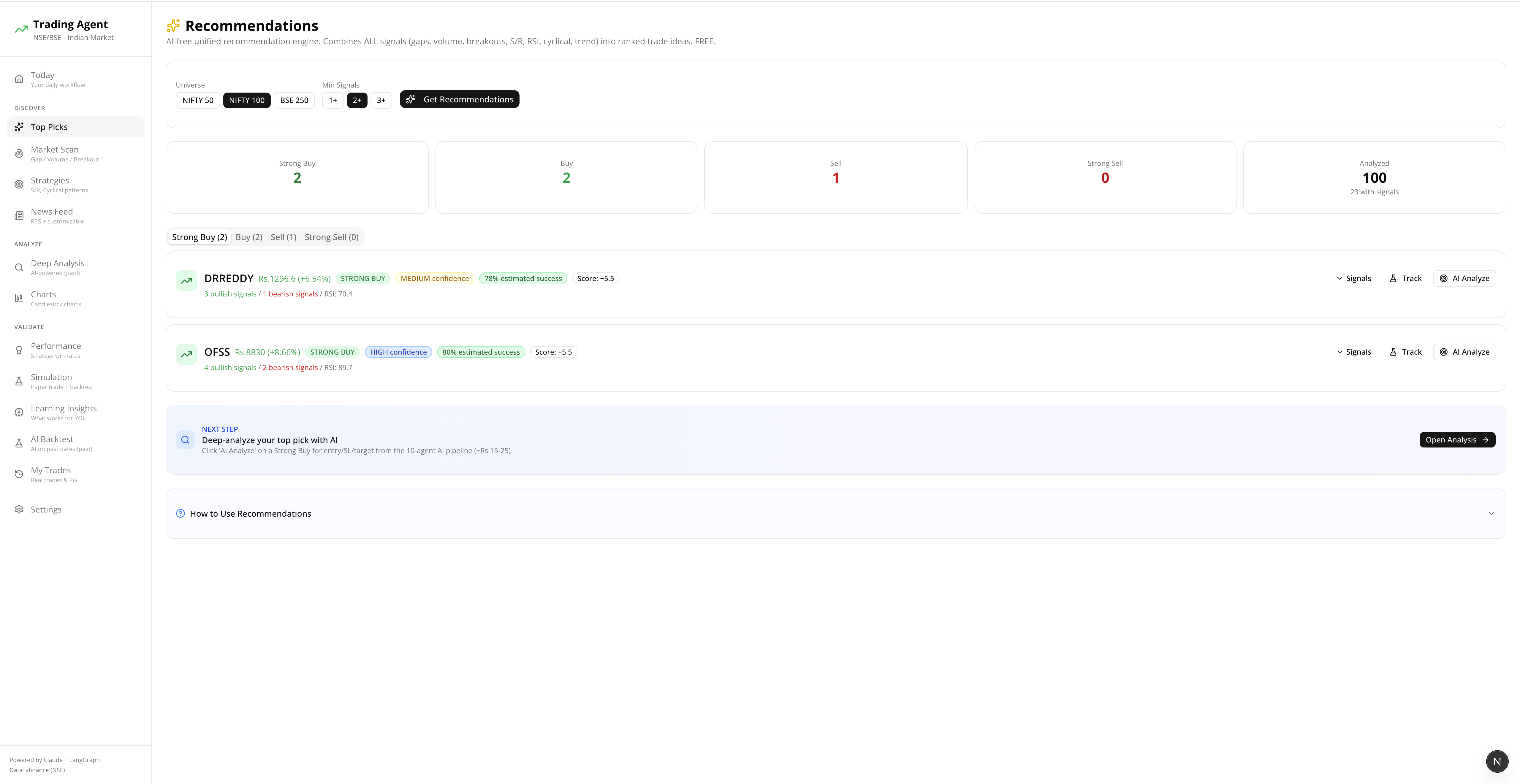This screenshot has width=1520, height=784.
Task: Open Analysis from the Next Step banner
Action: (x=1457, y=439)
